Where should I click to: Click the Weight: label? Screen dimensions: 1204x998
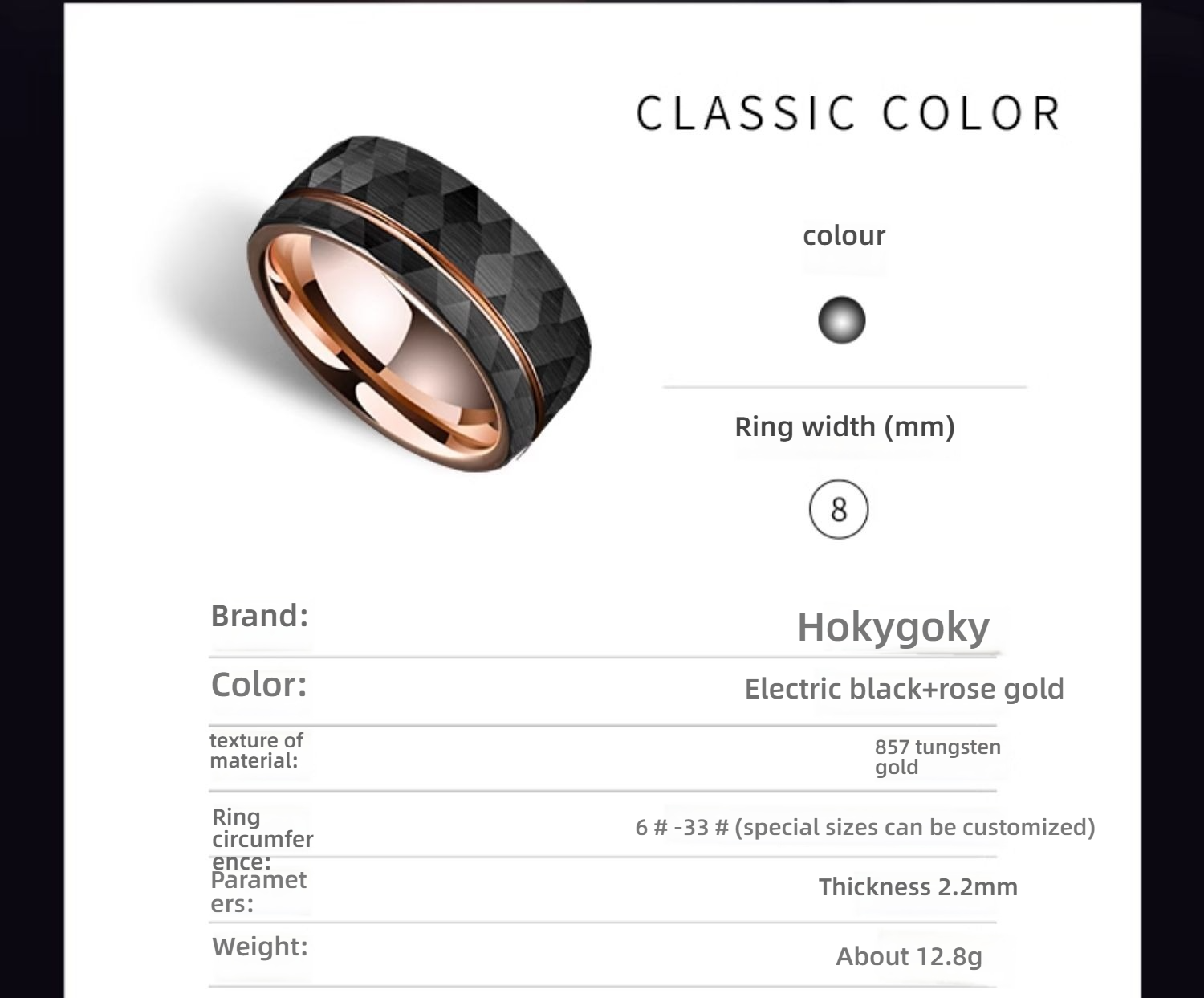point(260,946)
